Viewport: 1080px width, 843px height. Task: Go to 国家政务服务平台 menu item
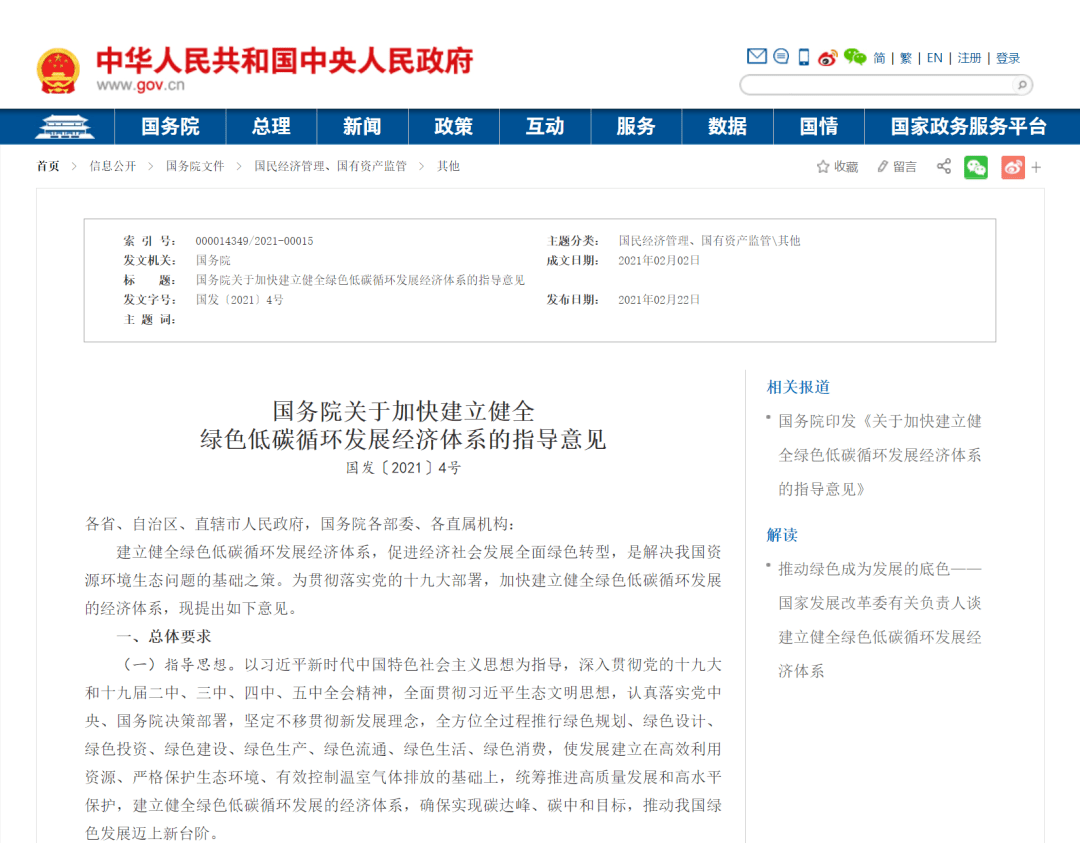click(968, 127)
